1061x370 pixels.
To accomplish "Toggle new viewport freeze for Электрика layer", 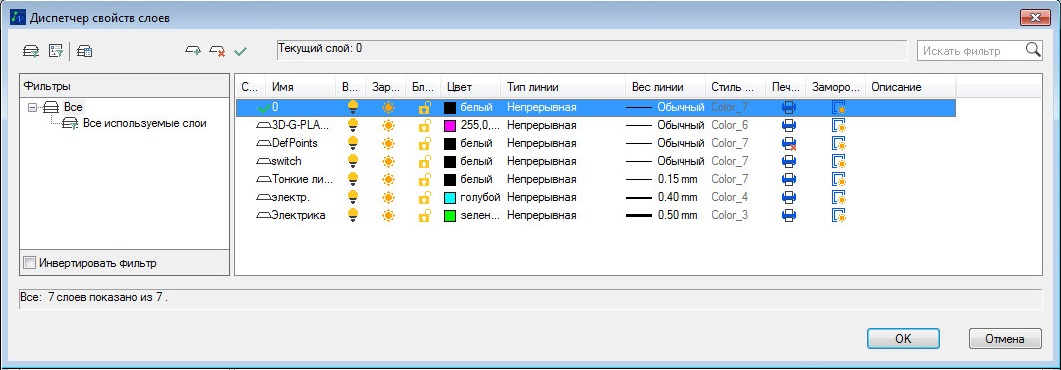I will [x=839, y=215].
